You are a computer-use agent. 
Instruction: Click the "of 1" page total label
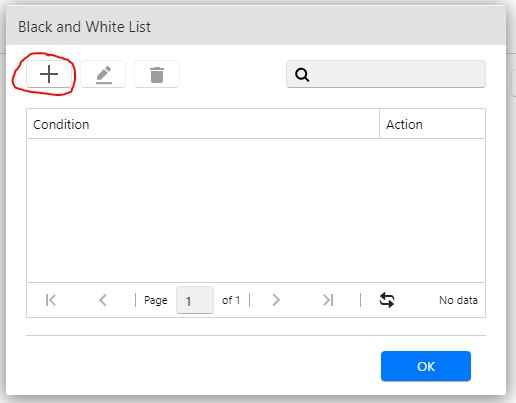(x=231, y=300)
